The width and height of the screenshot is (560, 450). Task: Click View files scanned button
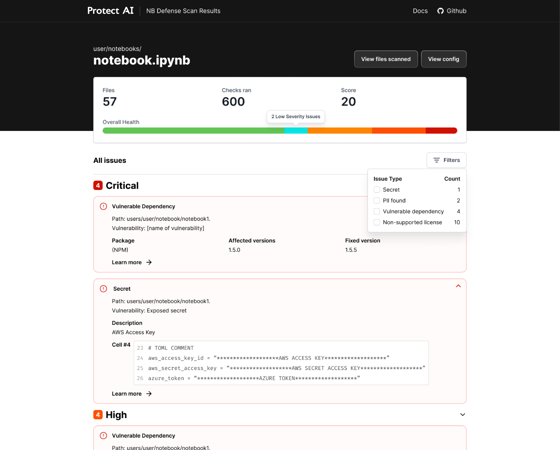click(386, 59)
